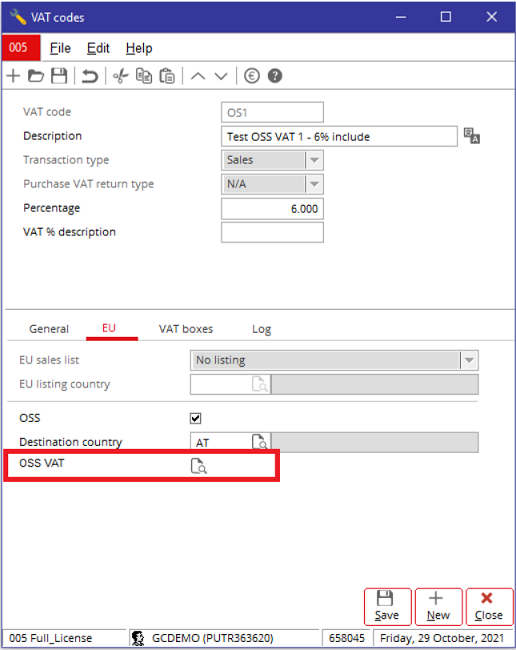Open record via folder toolbar icon
The image size is (516, 650).
[36, 76]
